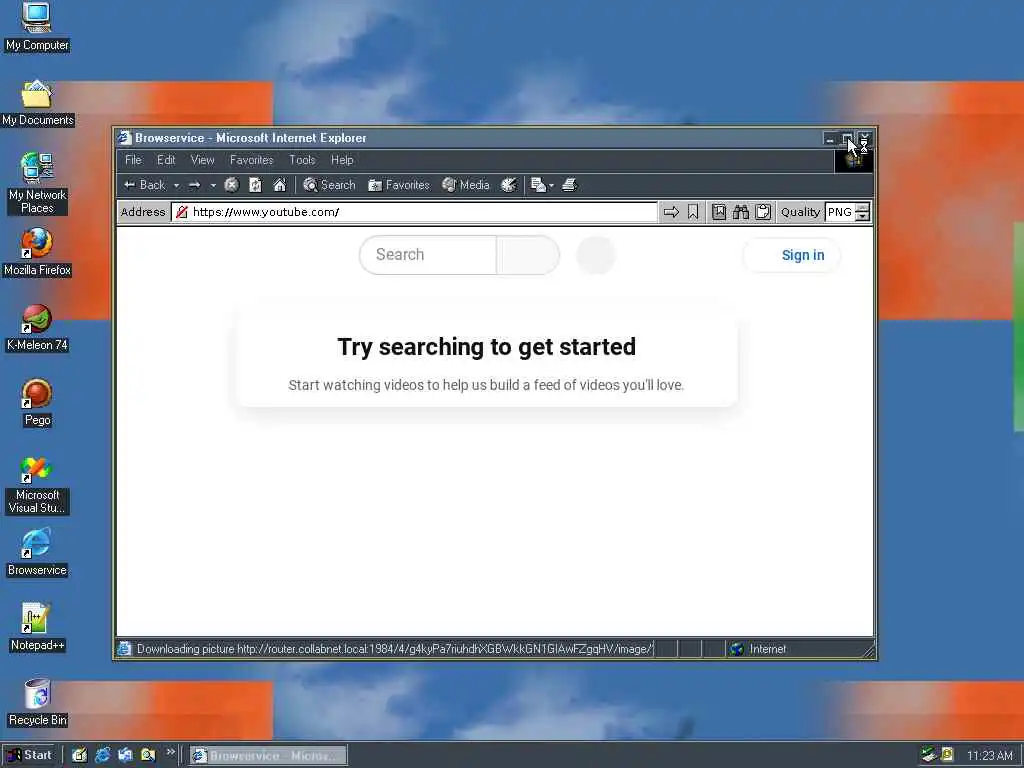Click the bookmark icon next to Go arrow
This screenshot has height=768, width=1024.
pos(693,212)
